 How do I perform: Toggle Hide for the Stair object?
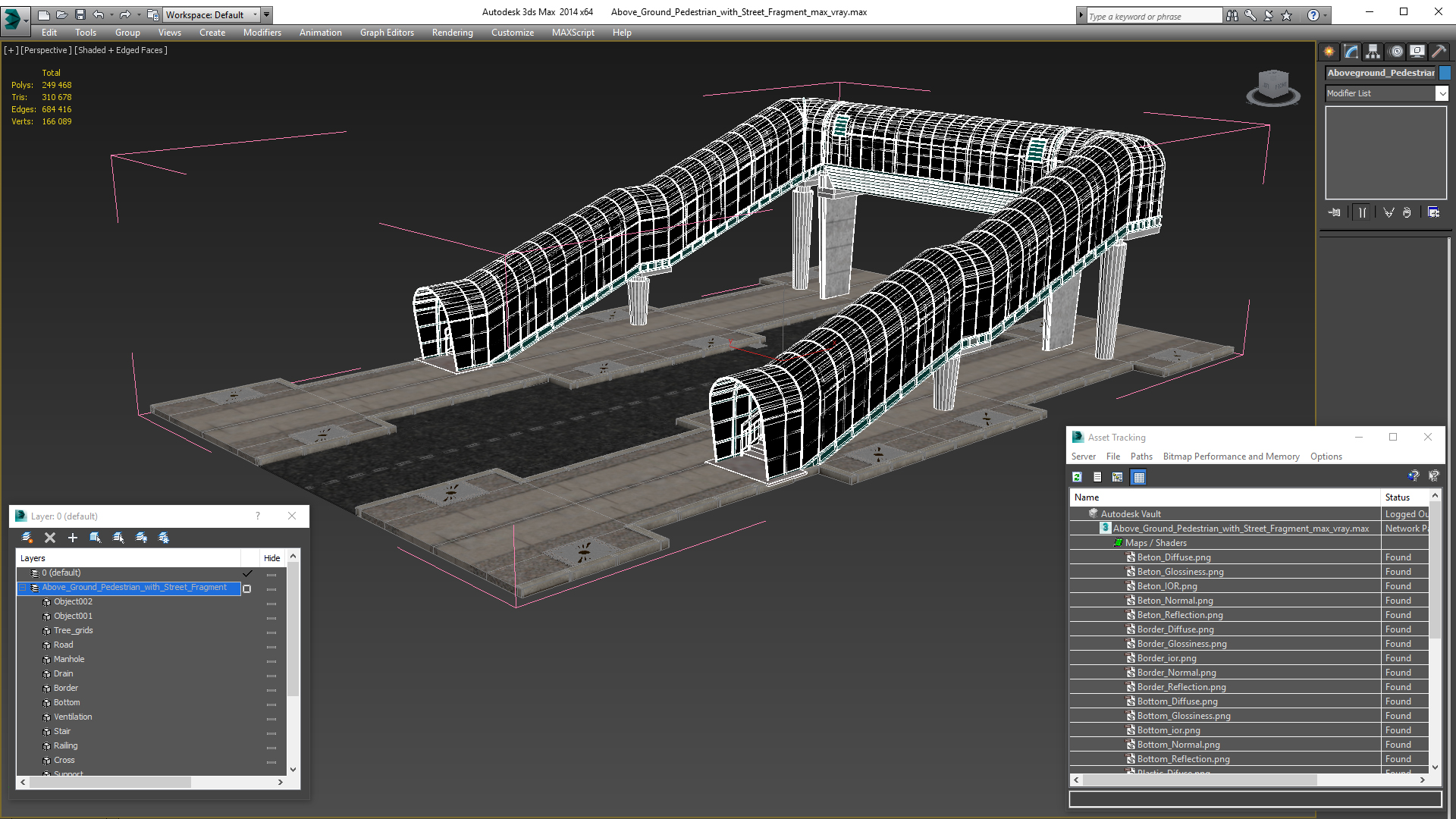click(x=271, y=733)
